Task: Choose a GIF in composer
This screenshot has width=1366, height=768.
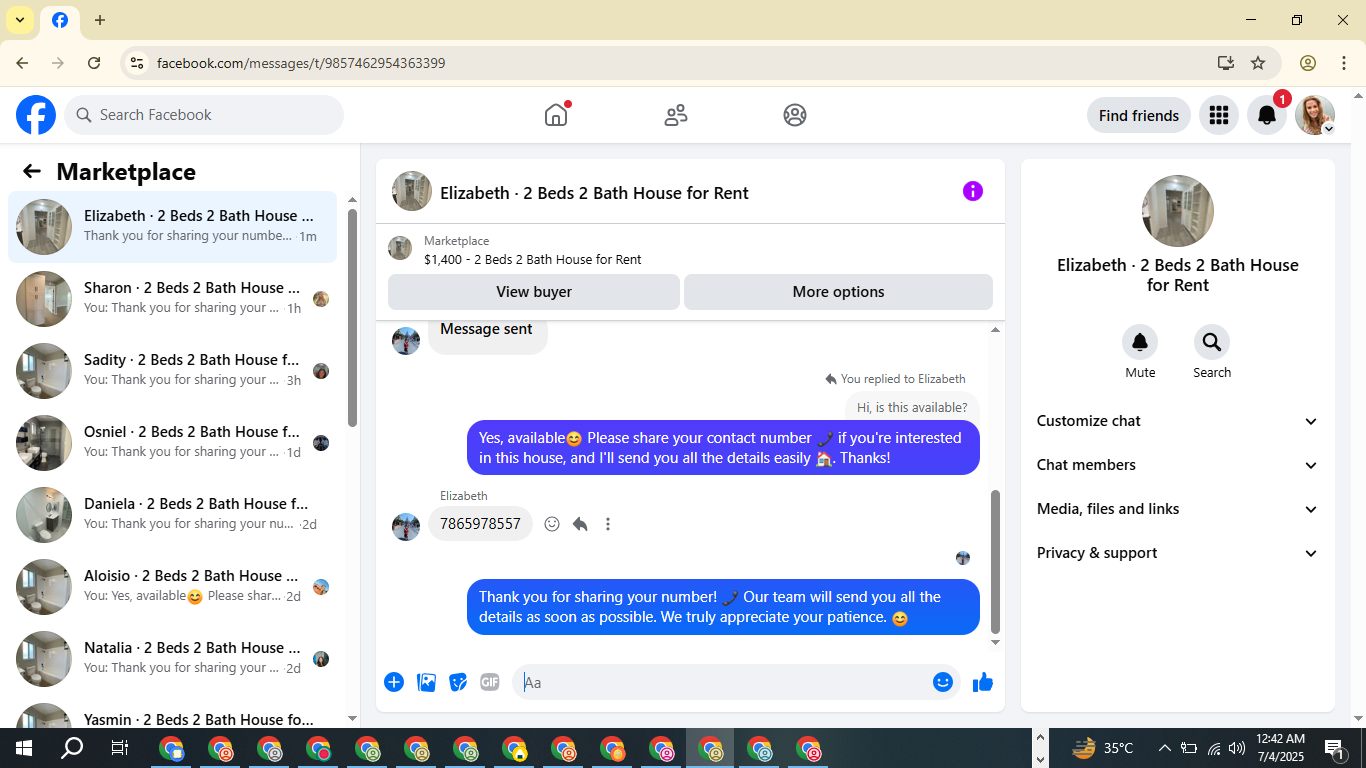Action: click(x=490, y=682)
